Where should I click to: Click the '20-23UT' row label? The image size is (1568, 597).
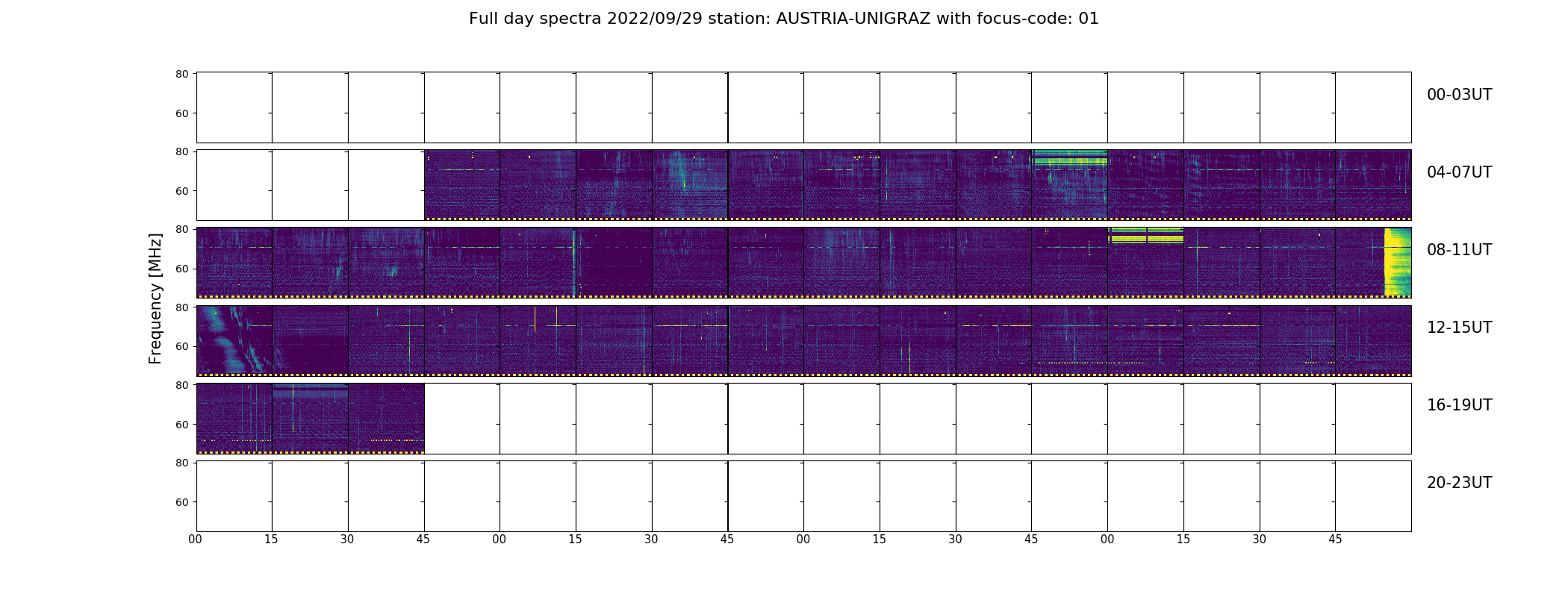1459,483
